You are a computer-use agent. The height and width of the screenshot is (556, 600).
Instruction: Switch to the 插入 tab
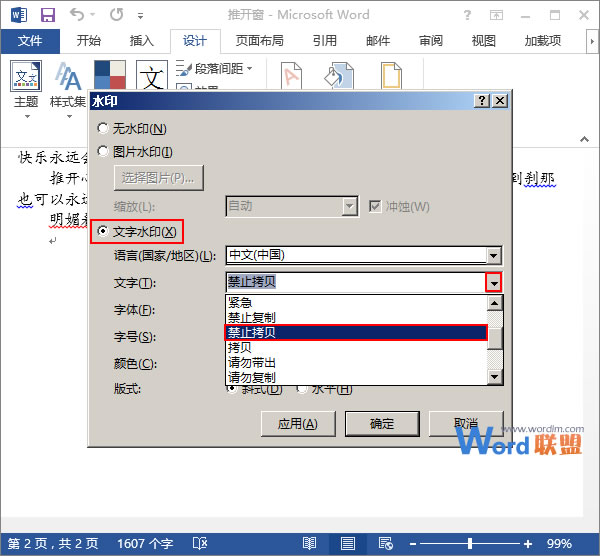[x=141, y=41]
